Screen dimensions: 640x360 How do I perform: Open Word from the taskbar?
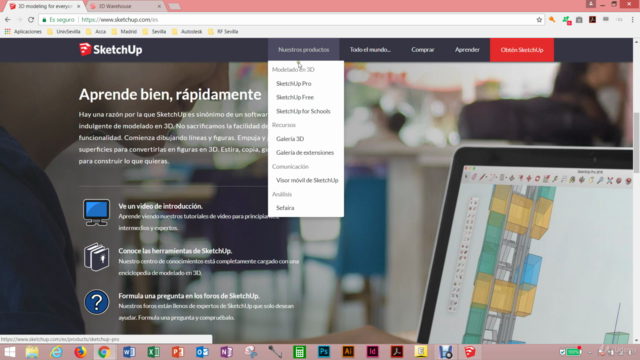pyautogui.click(x=129, y=352)
